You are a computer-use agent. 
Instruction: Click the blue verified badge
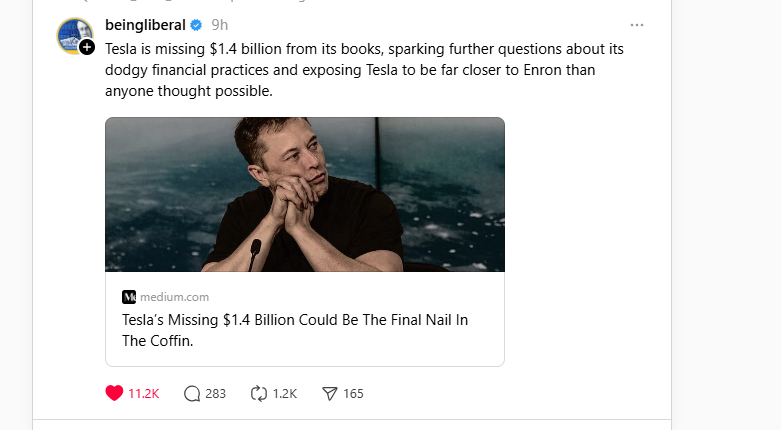[197, 26]
